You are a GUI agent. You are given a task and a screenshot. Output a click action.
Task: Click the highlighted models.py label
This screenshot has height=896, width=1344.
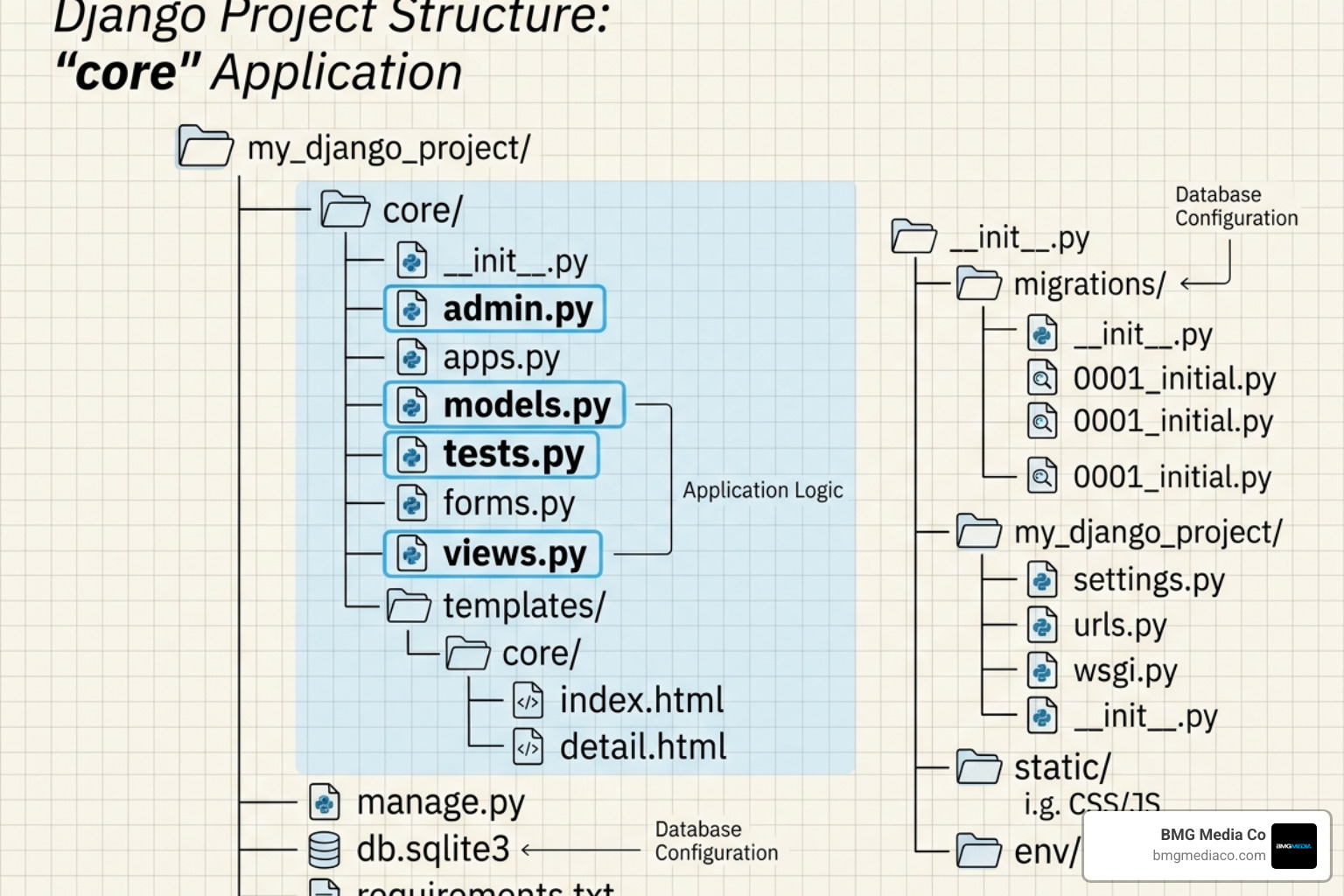point(527,405)
